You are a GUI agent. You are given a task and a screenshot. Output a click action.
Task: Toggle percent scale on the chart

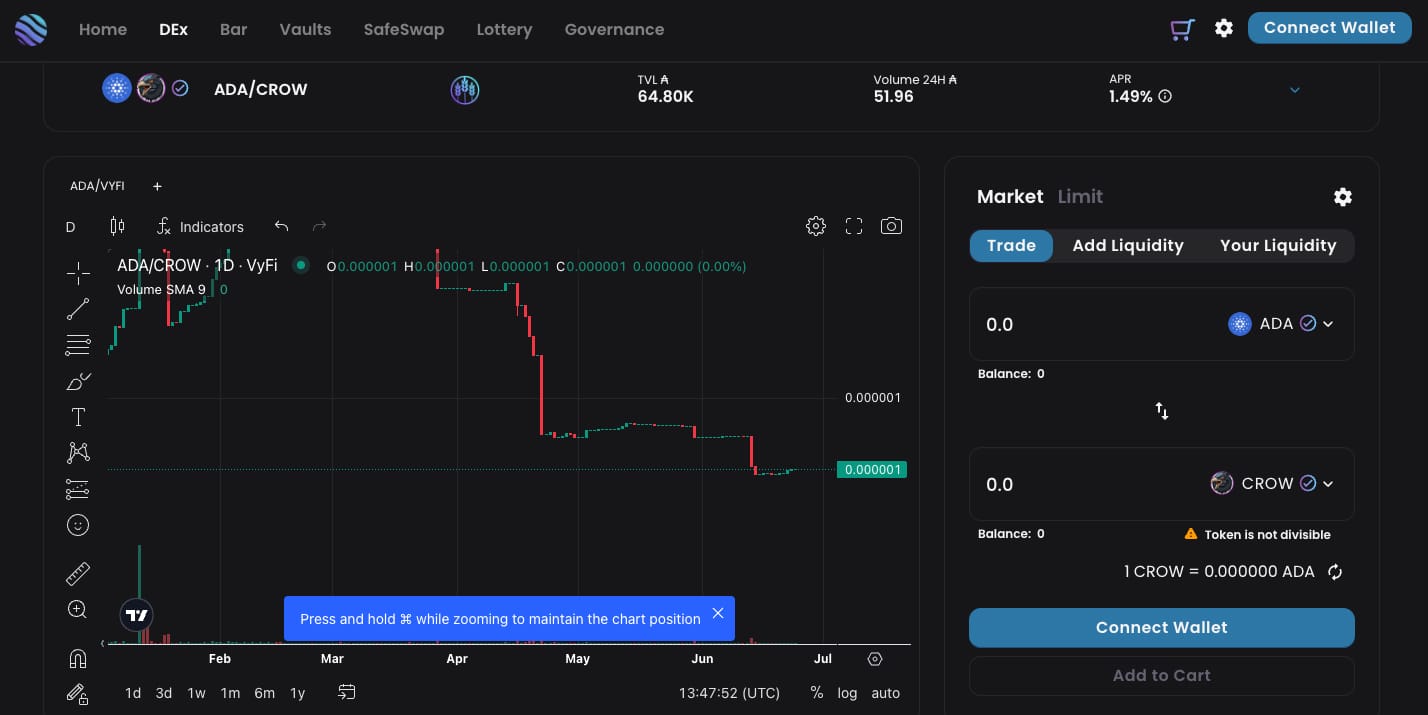pos(817,693)
